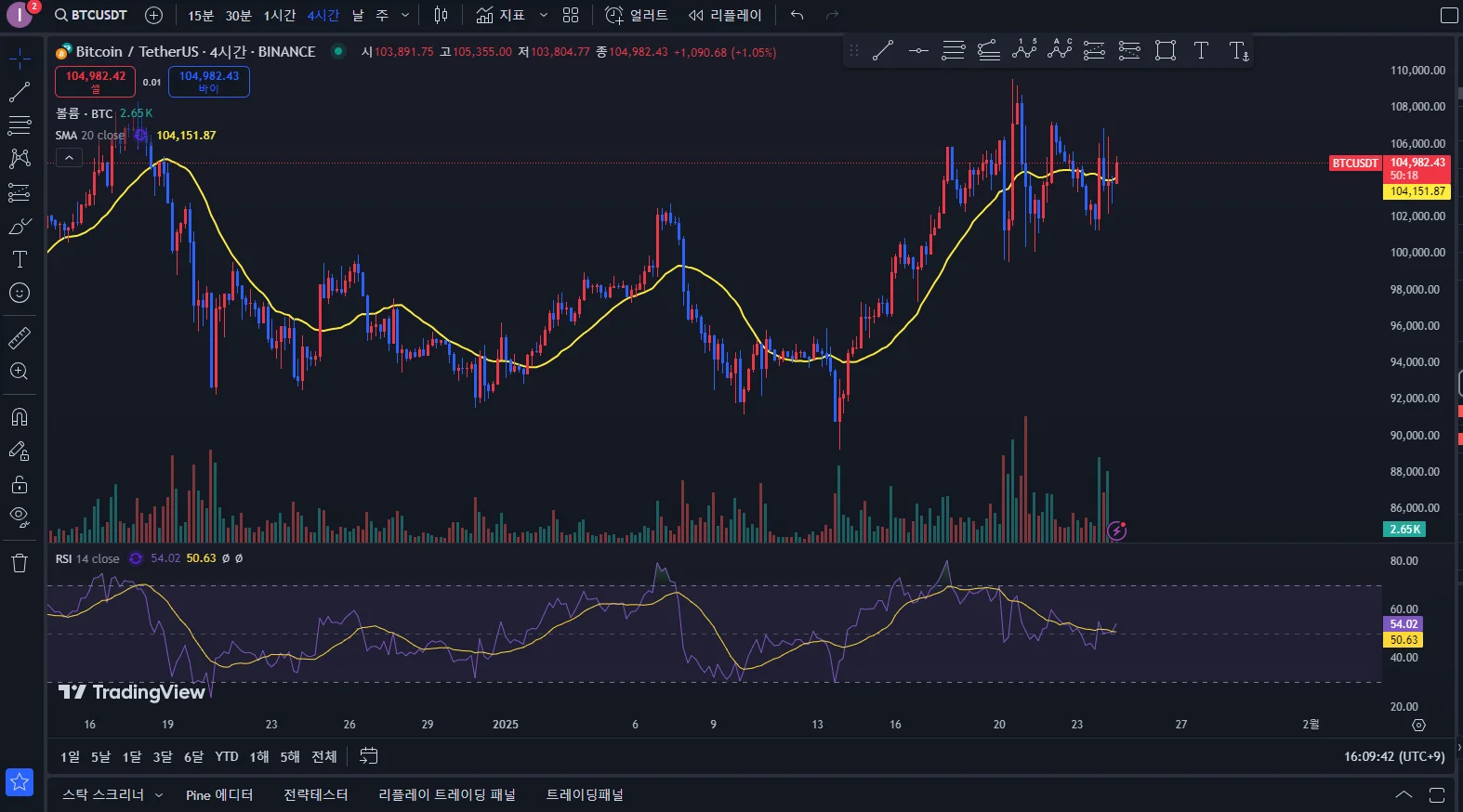Delete drawings with the trash icon
The width and height of the screenshot is (1463, 812).
click(20, 562)
